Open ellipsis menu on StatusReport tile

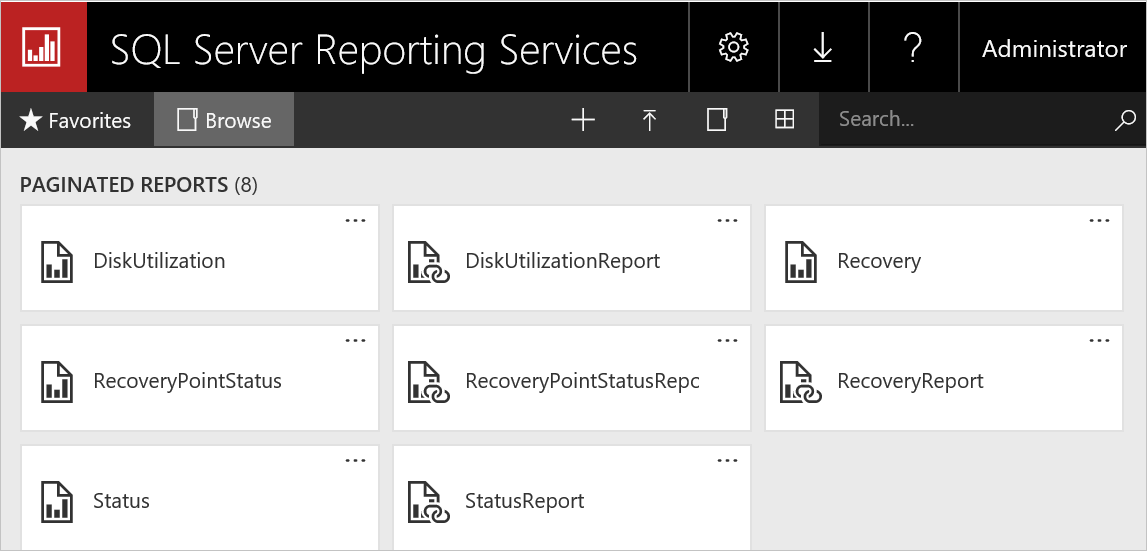click(727, 461)
